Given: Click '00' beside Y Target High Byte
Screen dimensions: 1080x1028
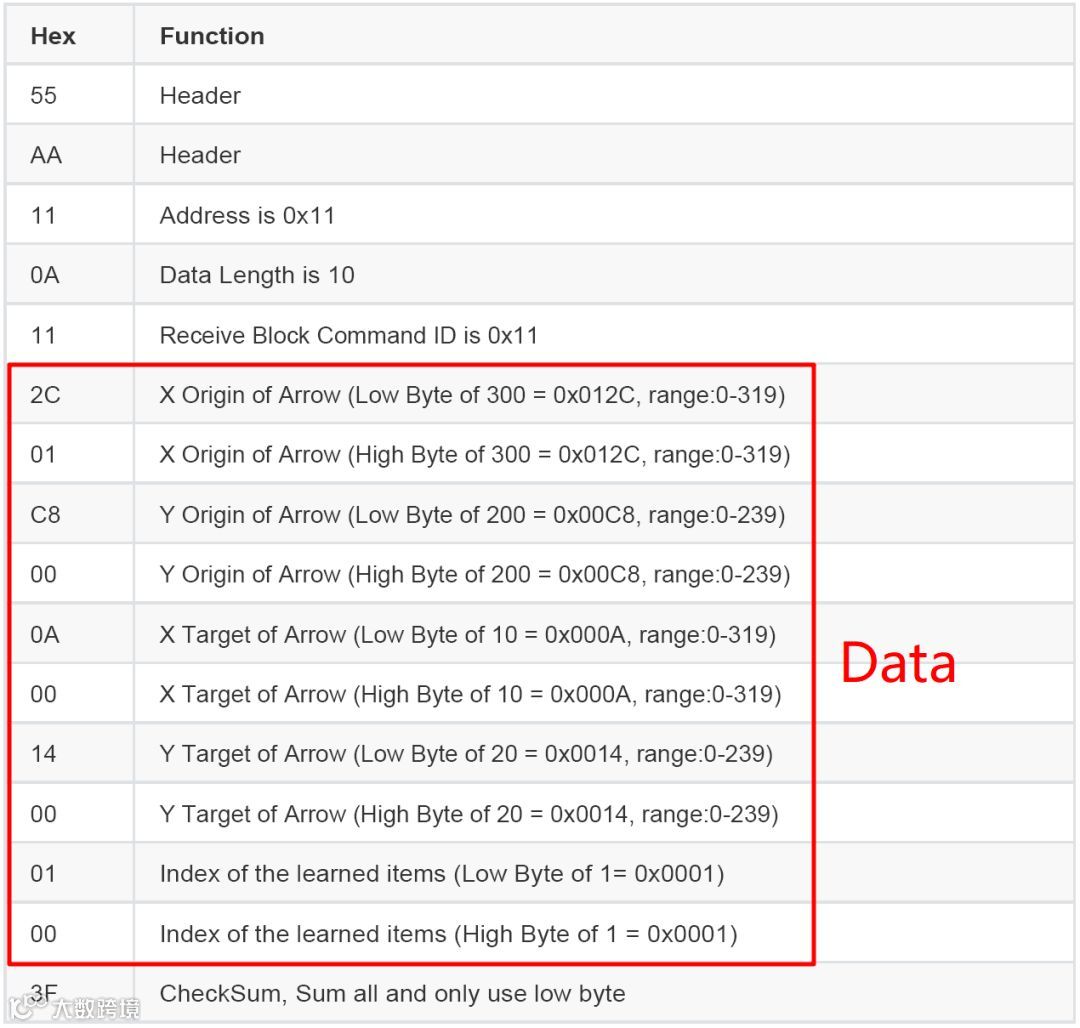Looking at the screenshot, I should point(43,814).
